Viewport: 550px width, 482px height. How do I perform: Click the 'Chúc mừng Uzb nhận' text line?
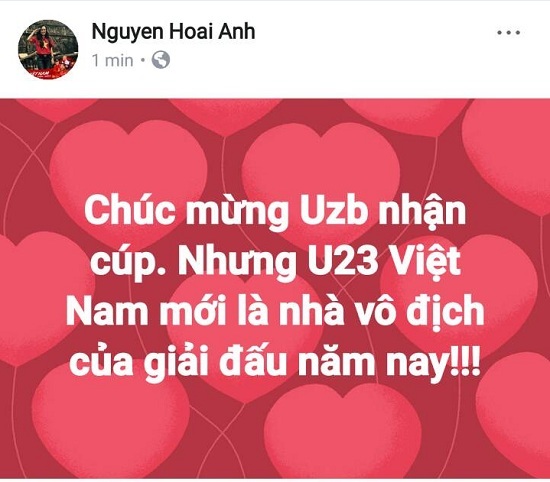point(275,212)
